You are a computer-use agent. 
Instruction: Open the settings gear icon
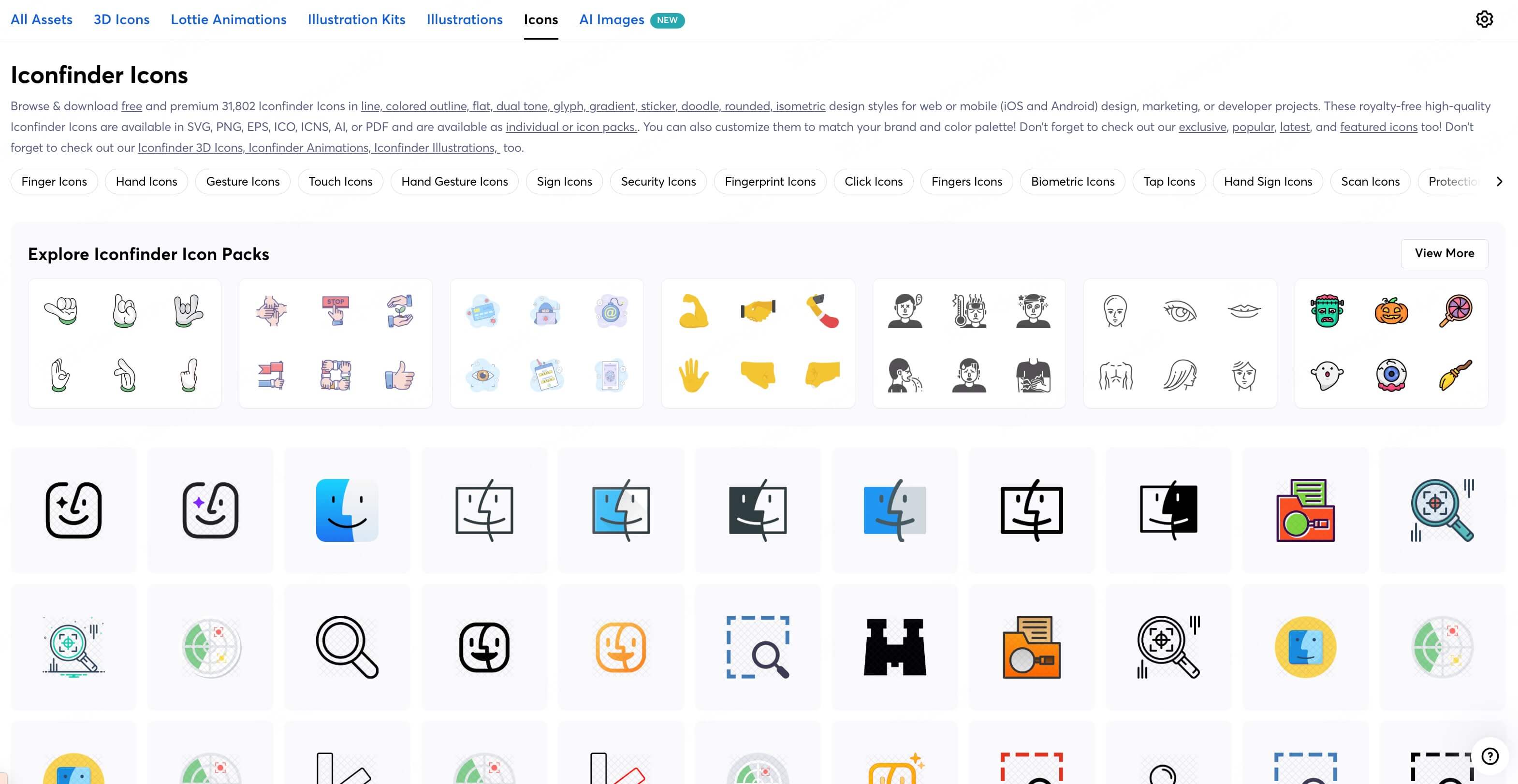point(1484,19)
